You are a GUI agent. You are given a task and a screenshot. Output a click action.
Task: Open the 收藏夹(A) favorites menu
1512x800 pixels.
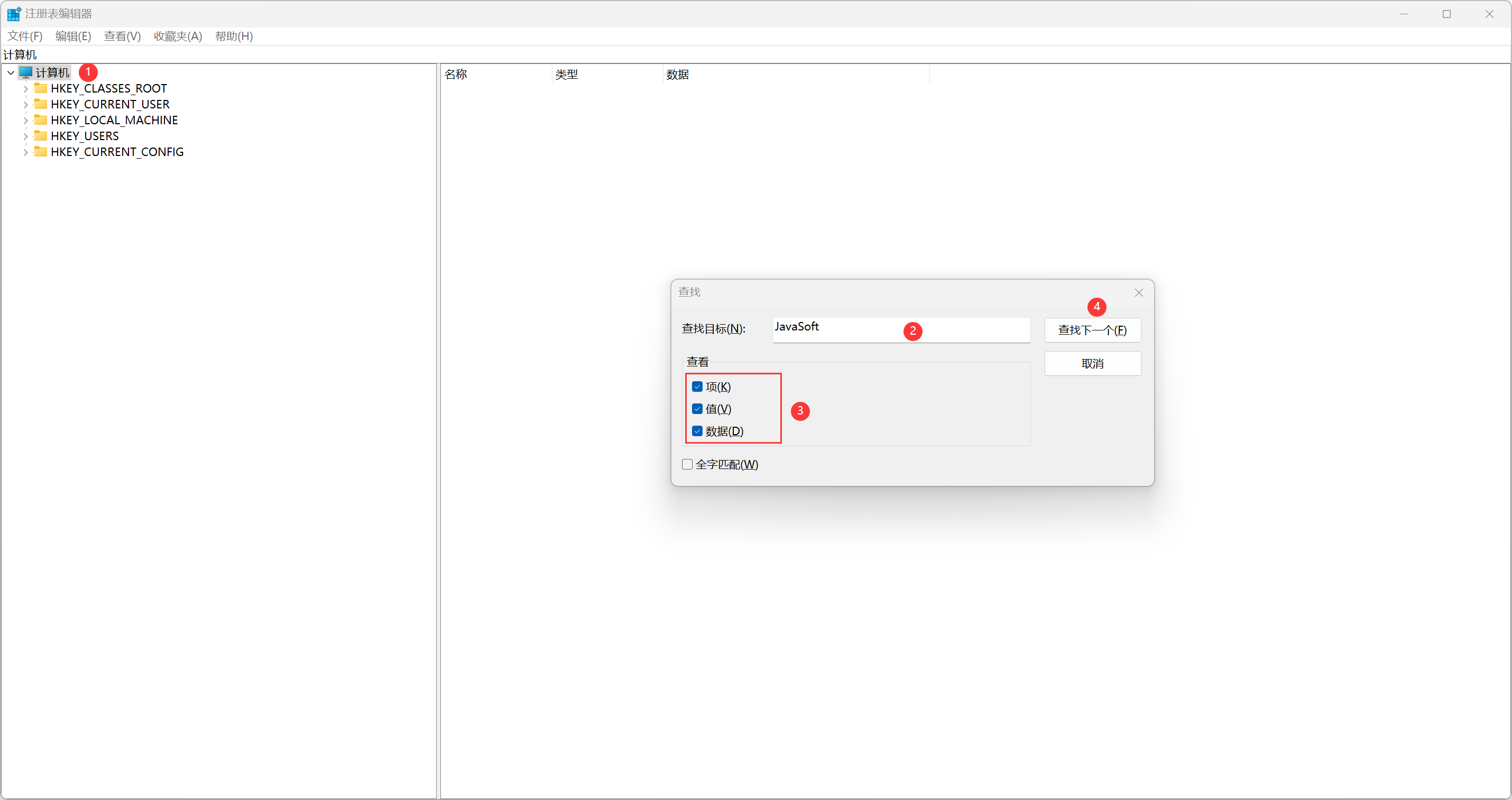[177, 36]
